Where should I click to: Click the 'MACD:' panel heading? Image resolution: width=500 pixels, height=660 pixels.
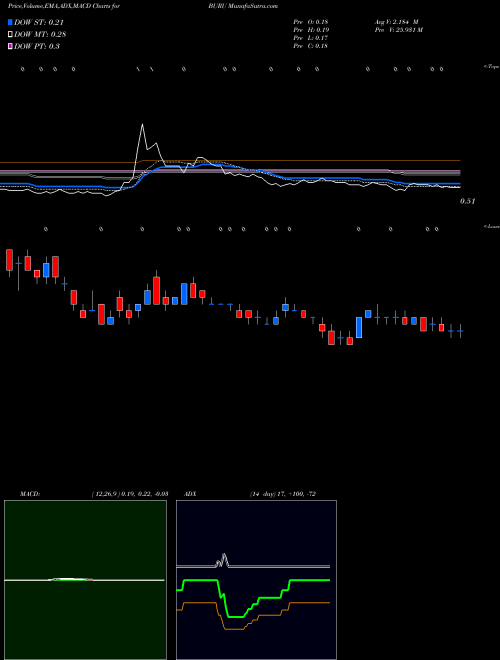30,494
